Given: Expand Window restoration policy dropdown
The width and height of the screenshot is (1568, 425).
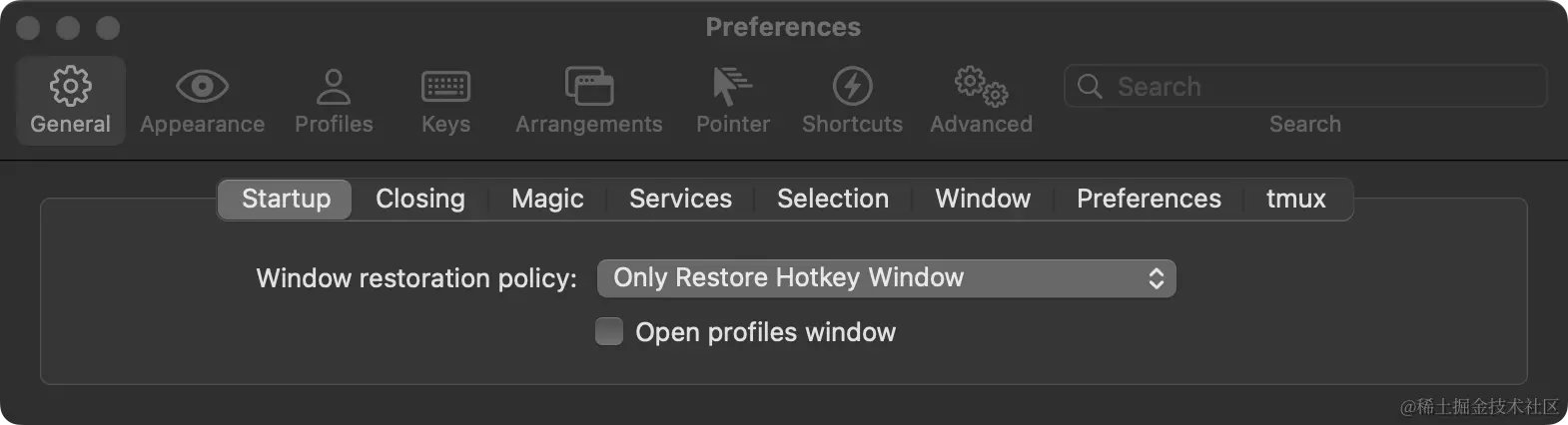Looking at the screenshot, I should (x=886, y=278).
